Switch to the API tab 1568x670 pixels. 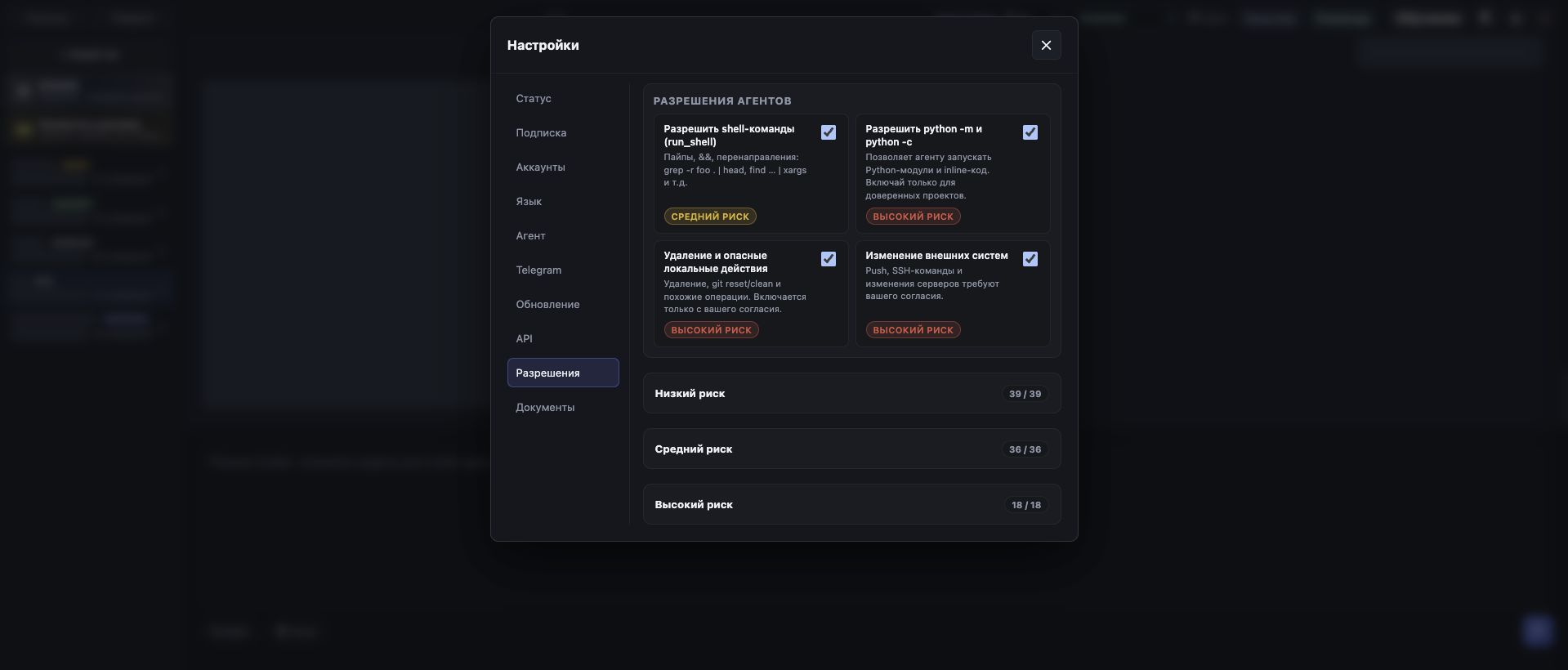(x=563, y=338)
